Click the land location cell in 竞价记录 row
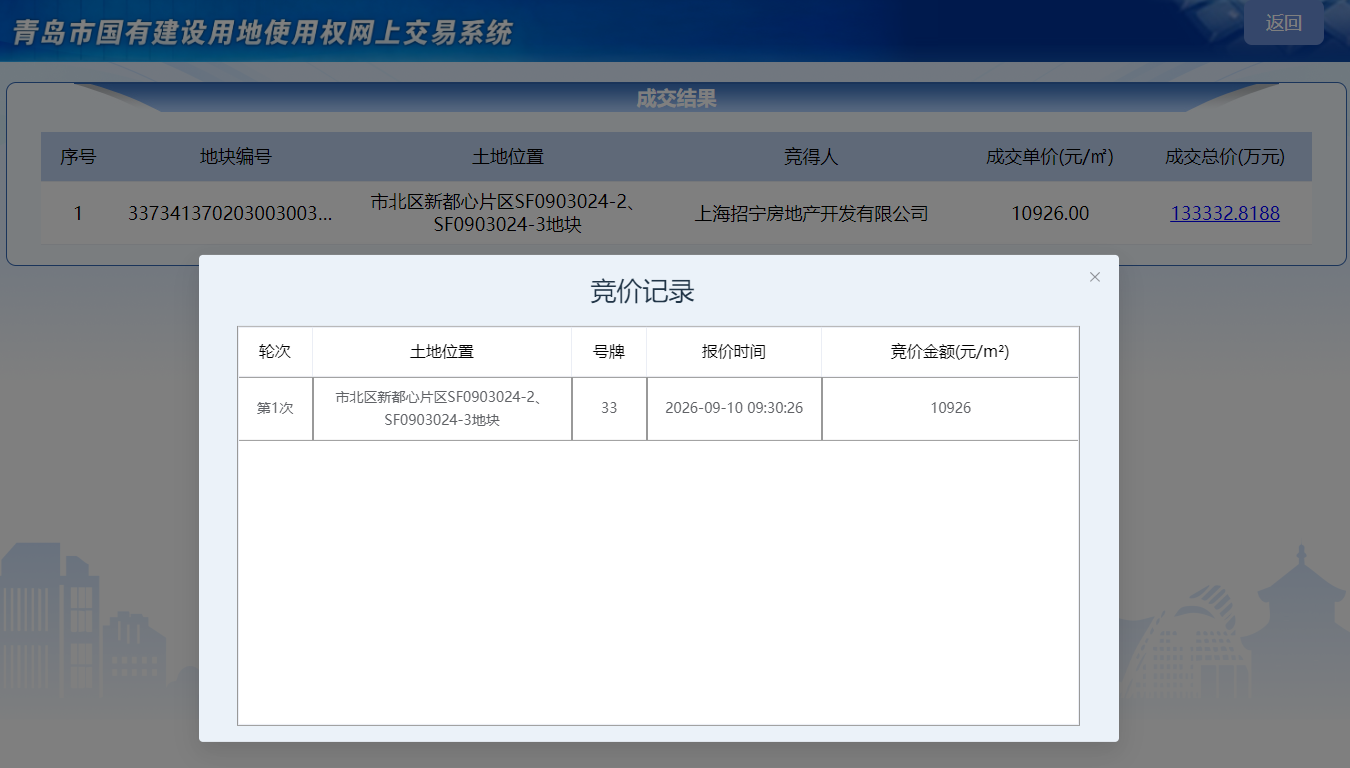The image size is (1350, 768). (x=442, y=408)
